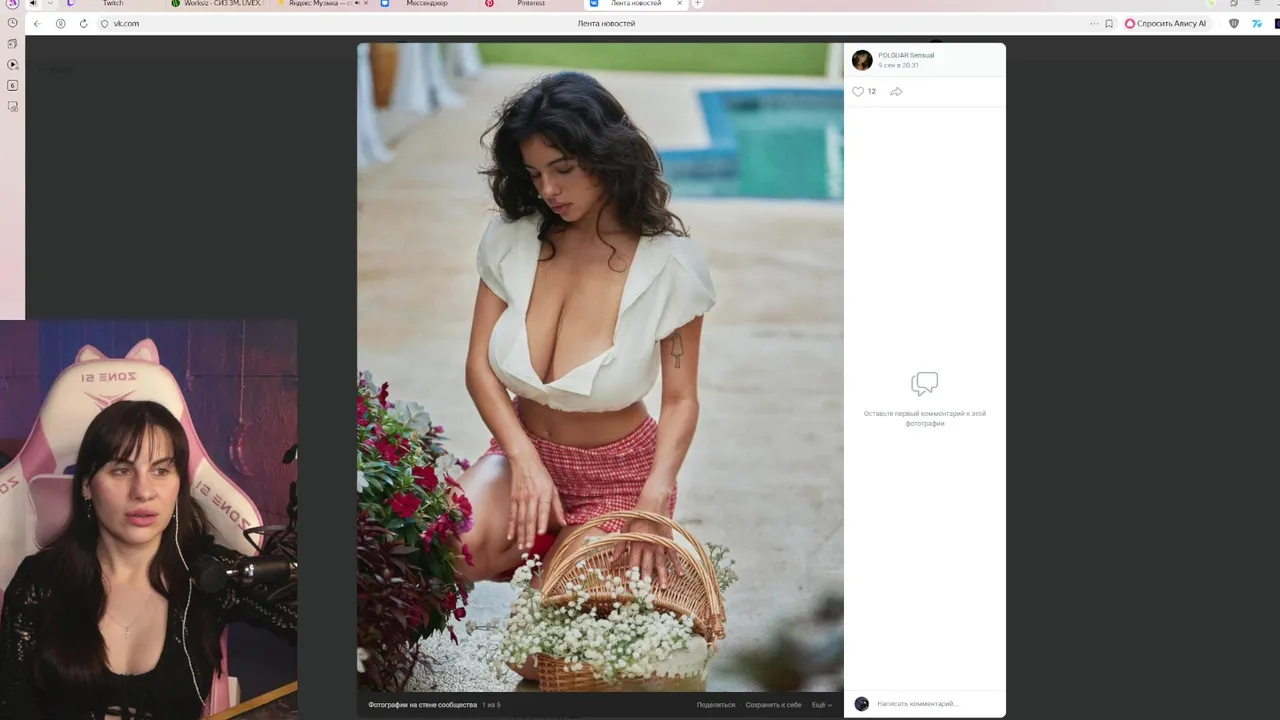
Task: Expand the tab list chevron in tab strip
Action: 50,4
